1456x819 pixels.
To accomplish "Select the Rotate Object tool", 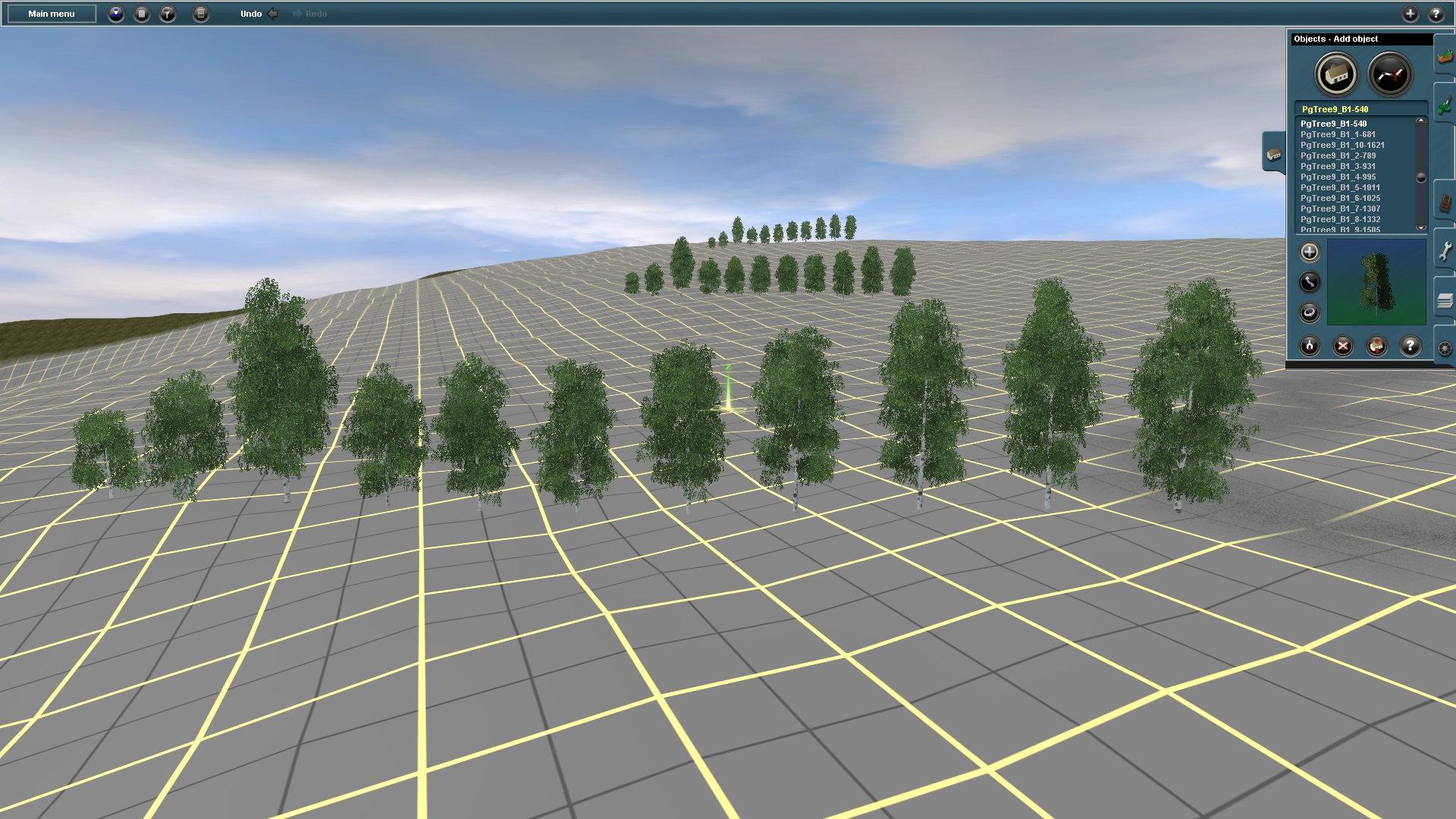I will 1310,312.
